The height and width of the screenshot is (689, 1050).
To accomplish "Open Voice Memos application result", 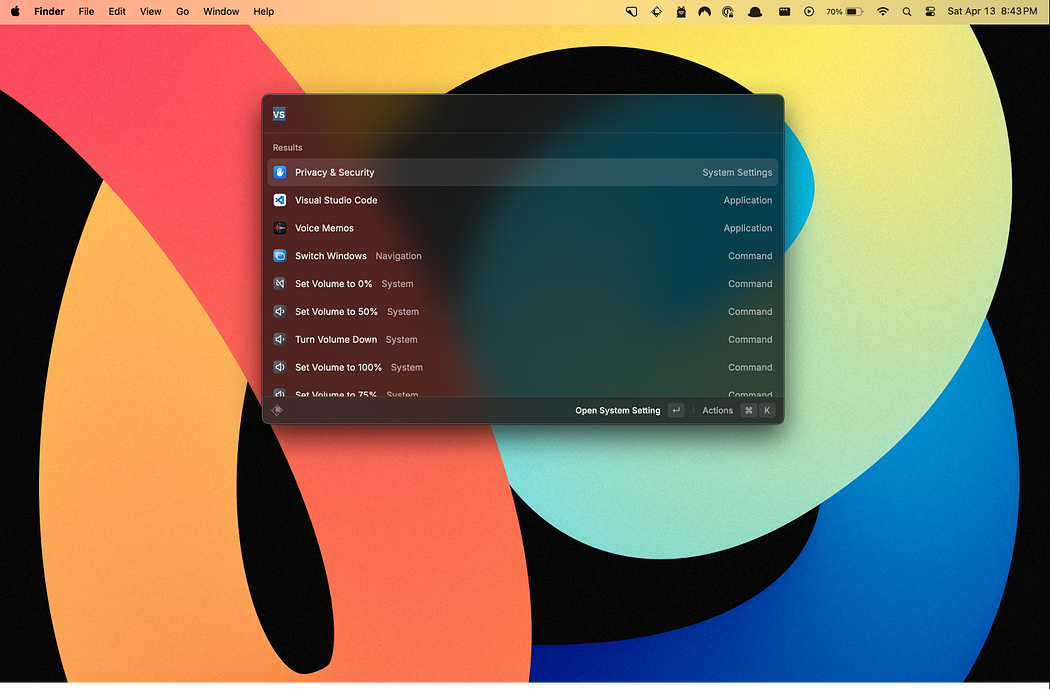I will click(522, 228).
